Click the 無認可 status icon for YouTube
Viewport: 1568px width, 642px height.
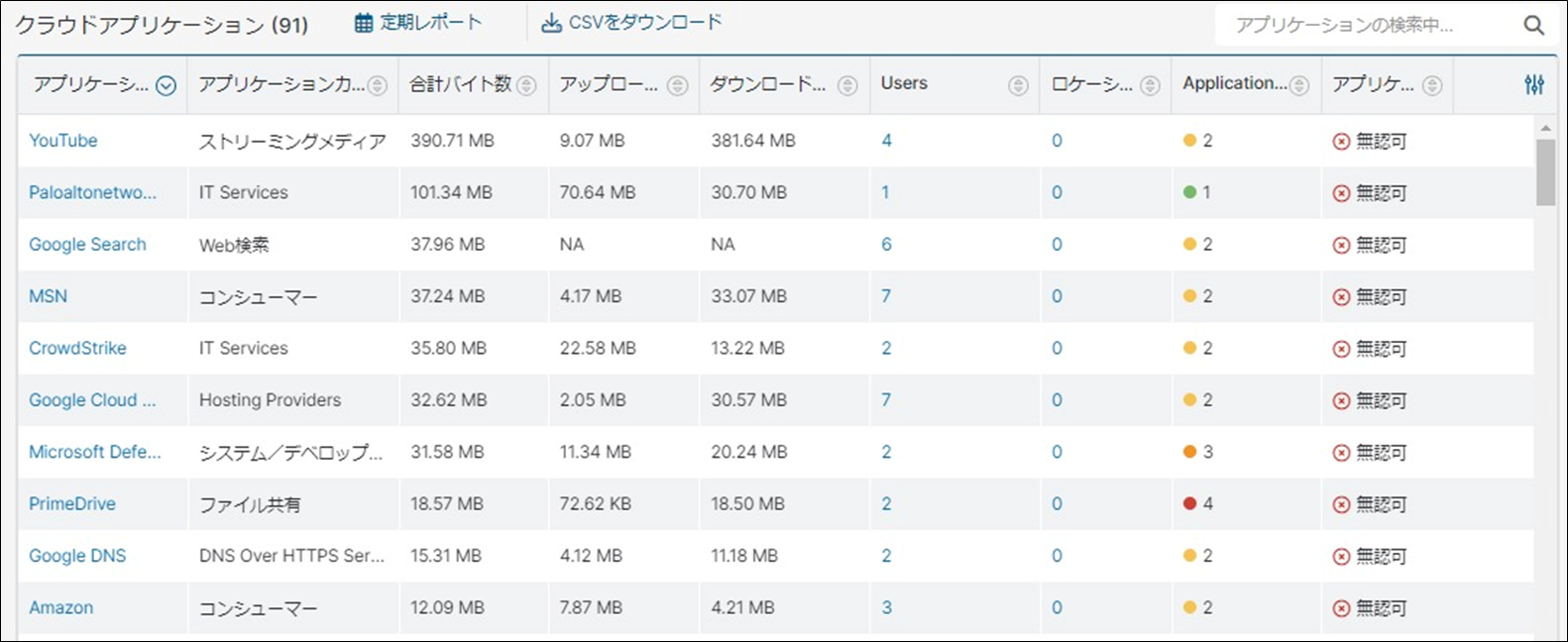pos(1341,142)
